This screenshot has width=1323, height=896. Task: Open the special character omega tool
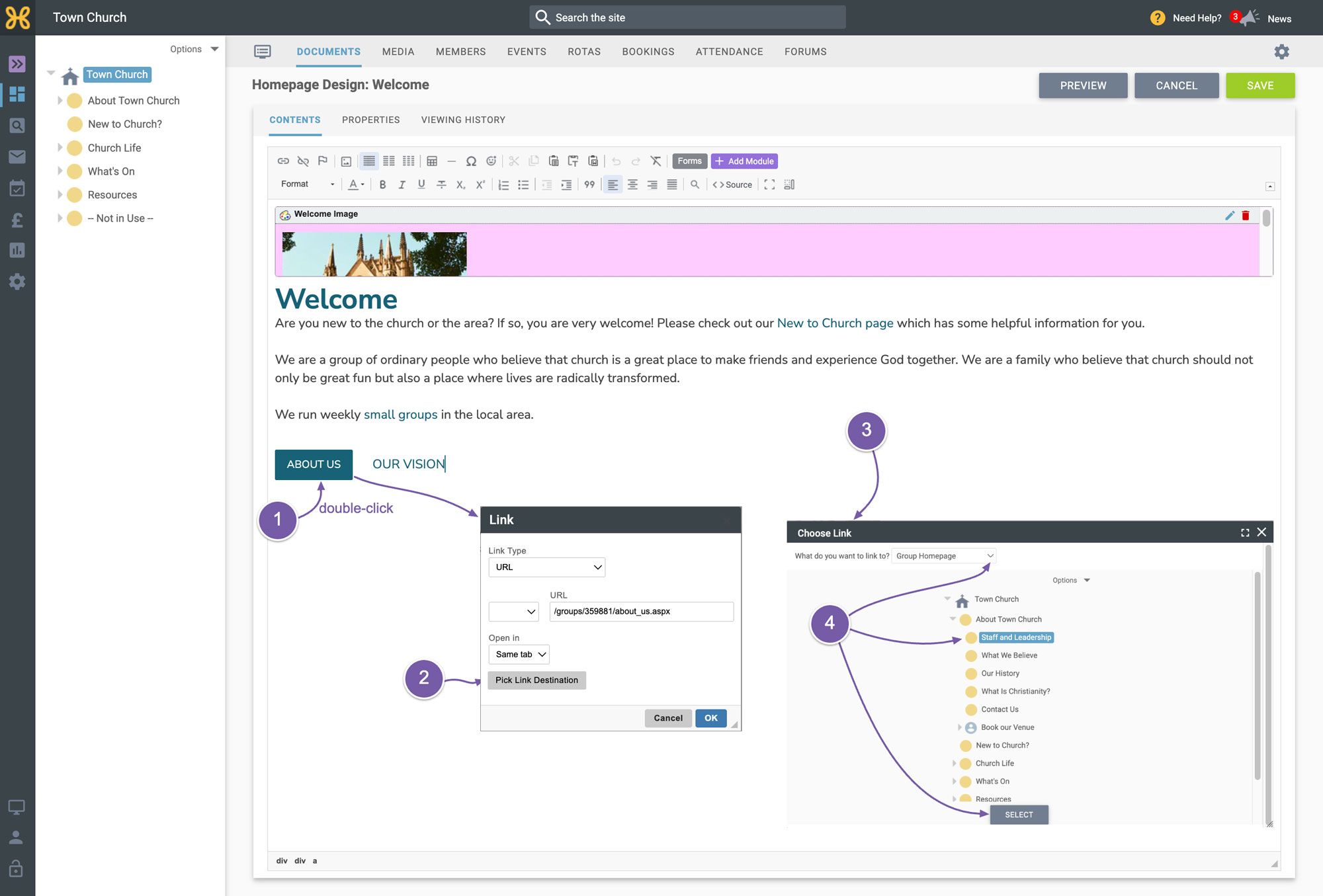[471, 161]
